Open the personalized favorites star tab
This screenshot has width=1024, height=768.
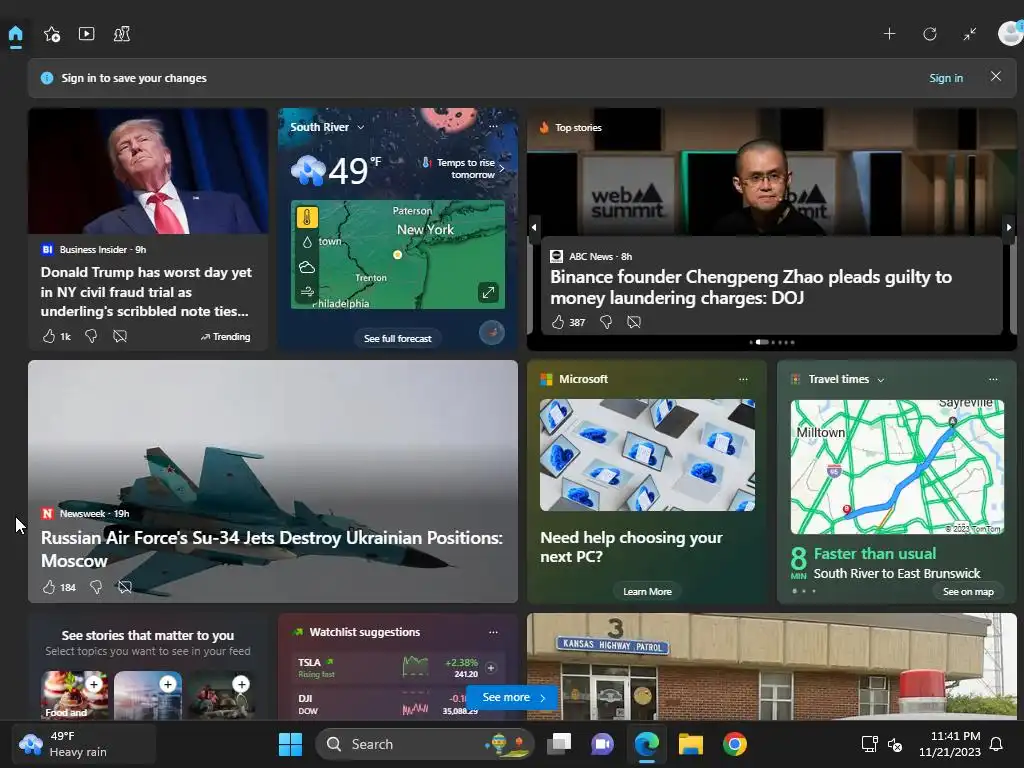coord(52,34)
